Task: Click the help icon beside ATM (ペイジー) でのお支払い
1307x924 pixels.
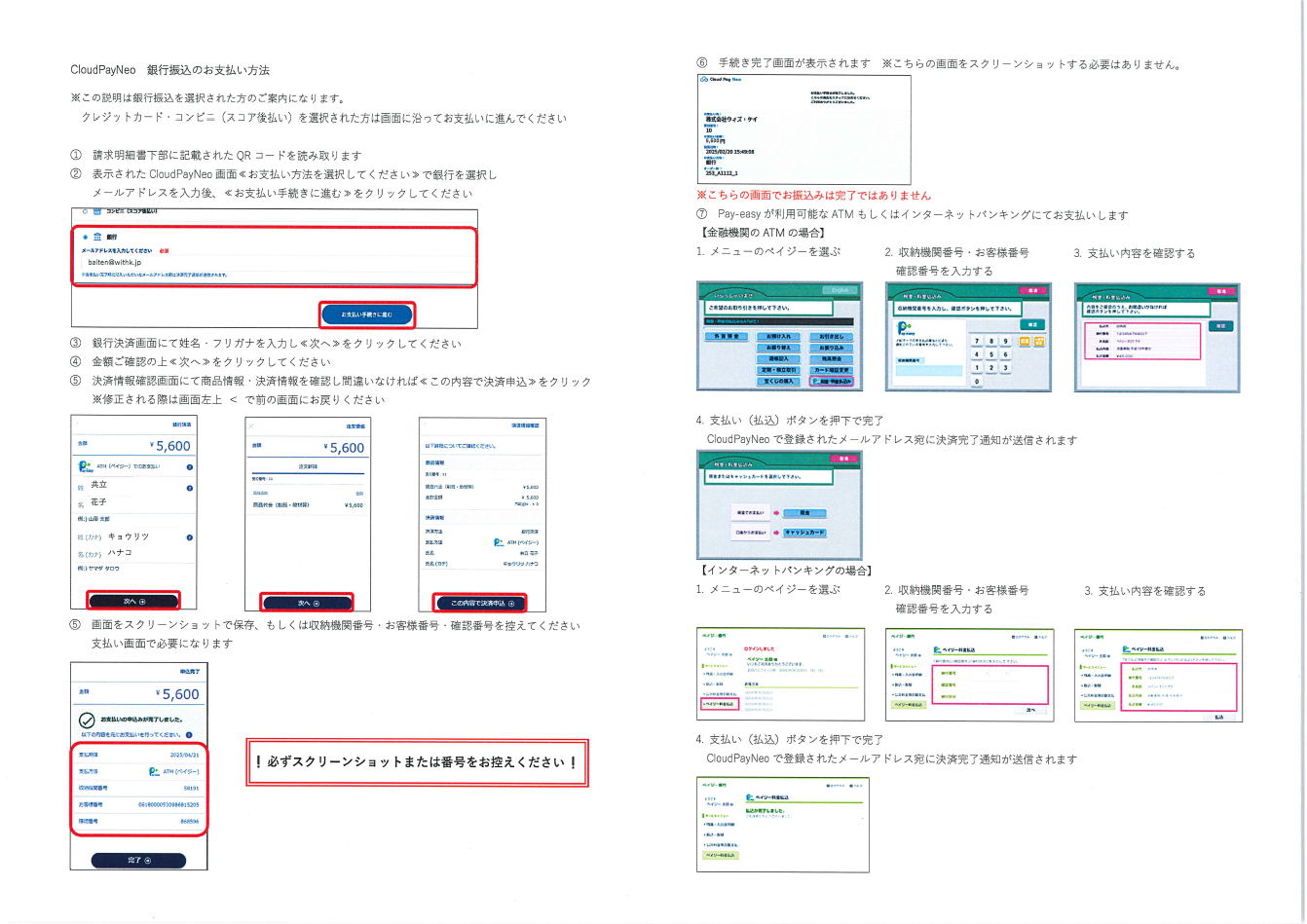Action: 190,467
